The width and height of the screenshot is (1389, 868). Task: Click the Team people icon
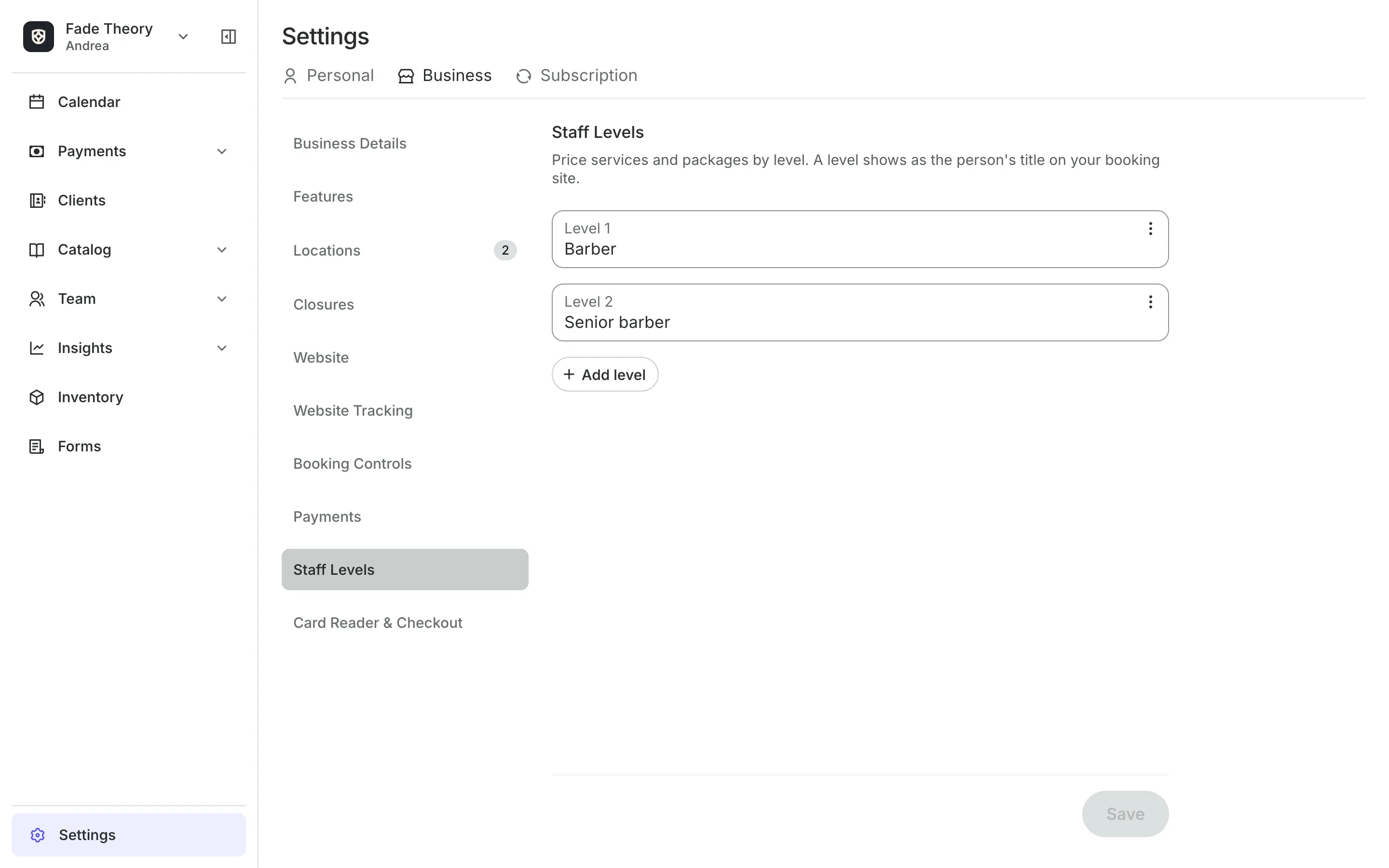pos(37,298)
